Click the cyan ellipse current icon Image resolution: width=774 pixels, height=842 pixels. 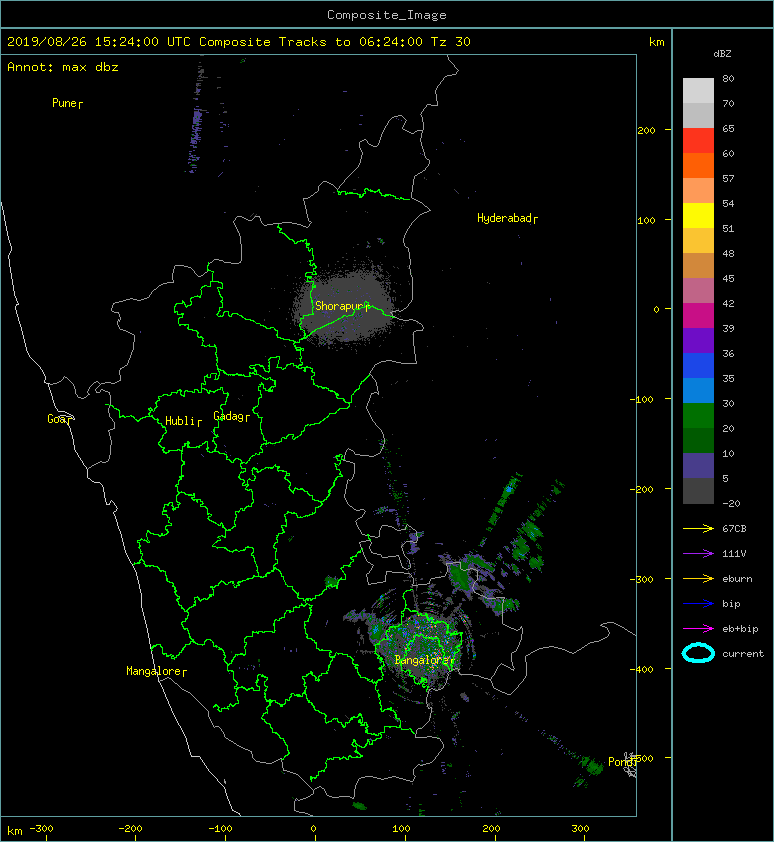698,653
